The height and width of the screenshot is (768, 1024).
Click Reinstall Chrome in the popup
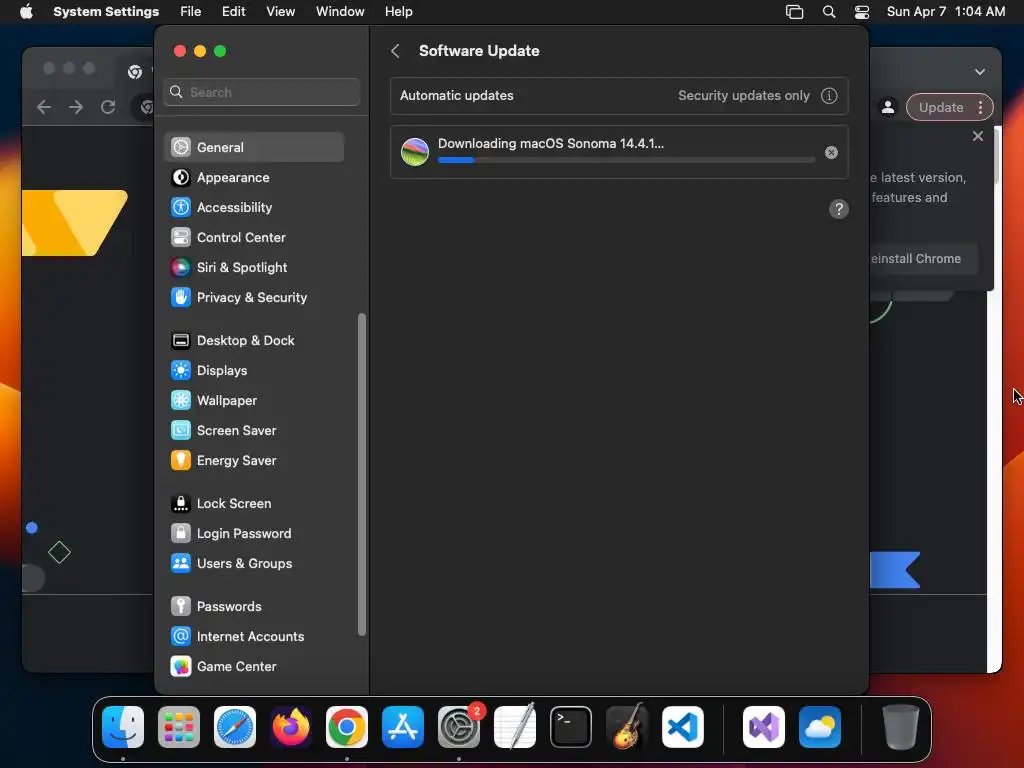coord(923,259)
